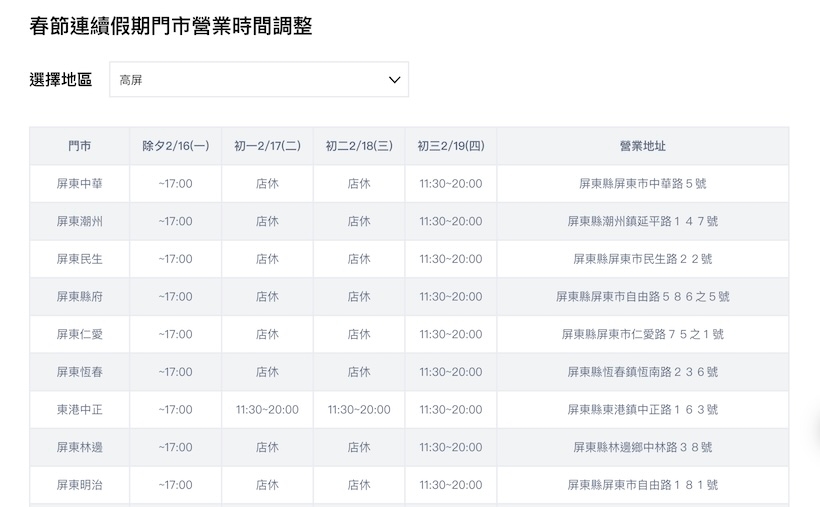Click 屏東林邊 初二 店休 cell

point(359,447)
